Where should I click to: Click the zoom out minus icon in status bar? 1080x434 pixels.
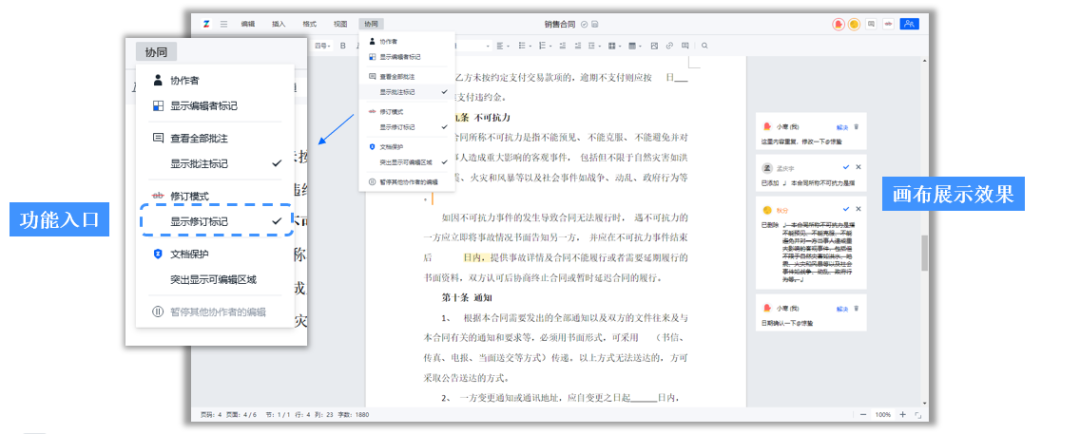coord(863,415)
